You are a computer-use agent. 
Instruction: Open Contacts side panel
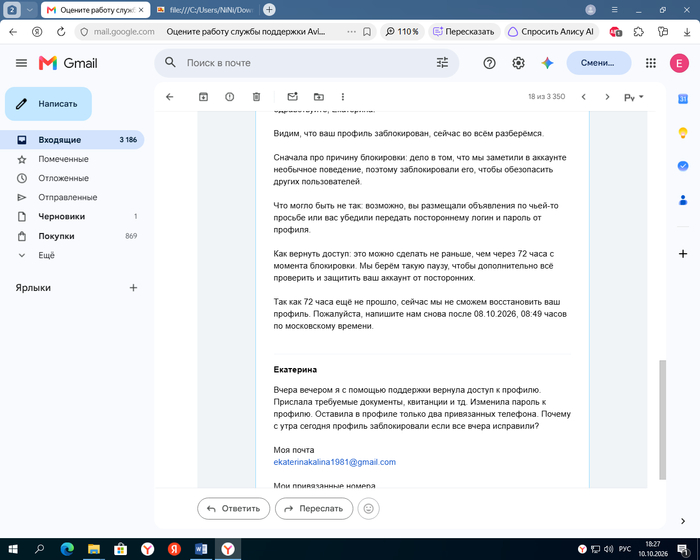[683, 200]
